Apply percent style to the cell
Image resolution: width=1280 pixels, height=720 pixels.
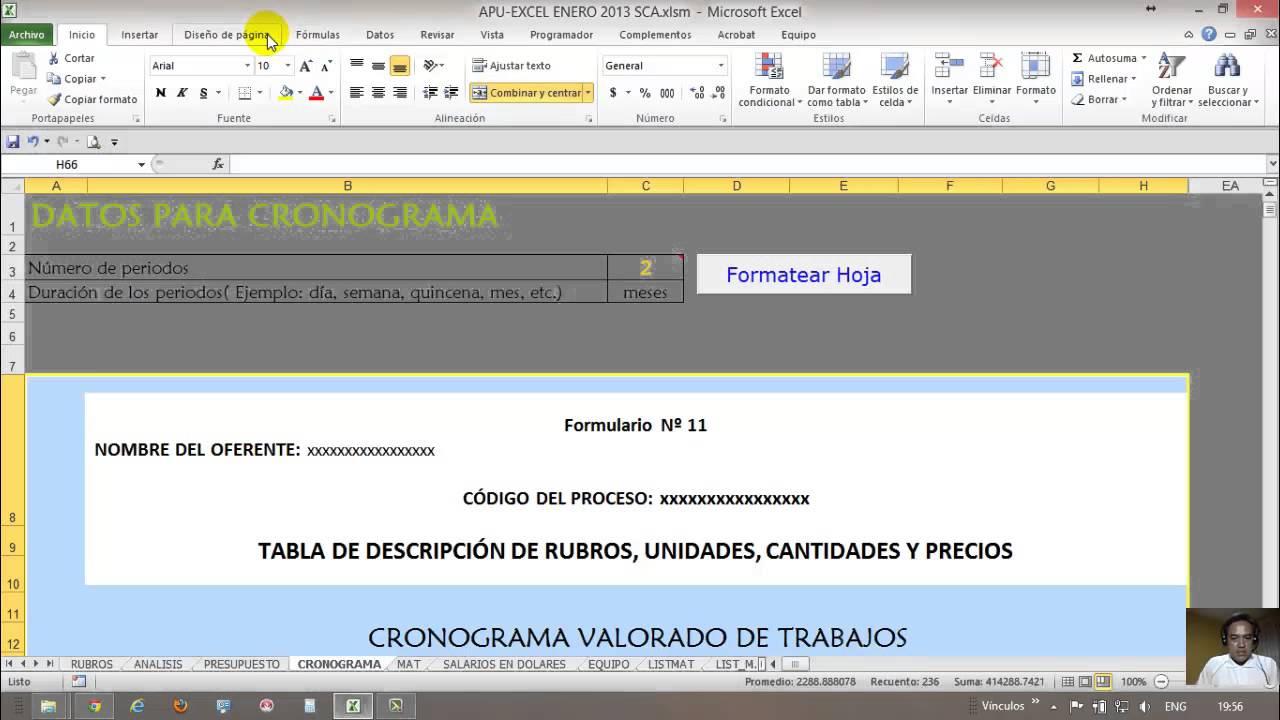click(645, 93)
